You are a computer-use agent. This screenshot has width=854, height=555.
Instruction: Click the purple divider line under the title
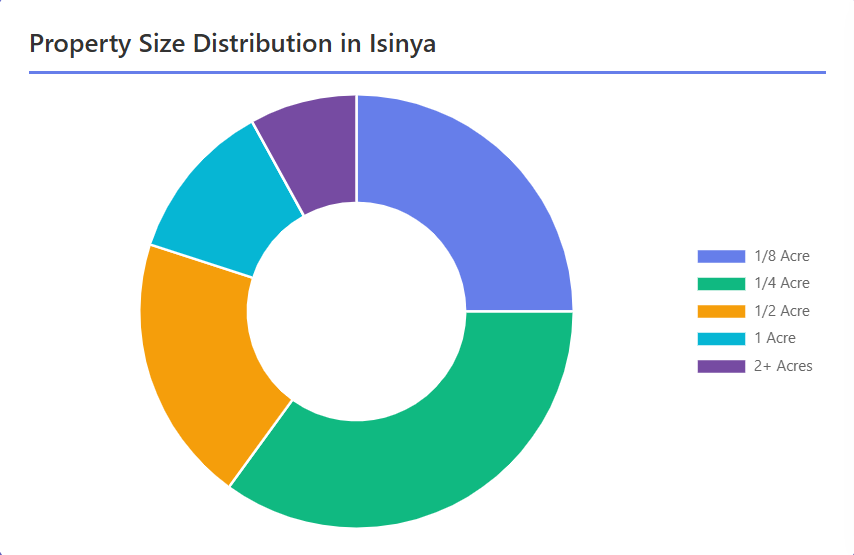tap(427, 72)
